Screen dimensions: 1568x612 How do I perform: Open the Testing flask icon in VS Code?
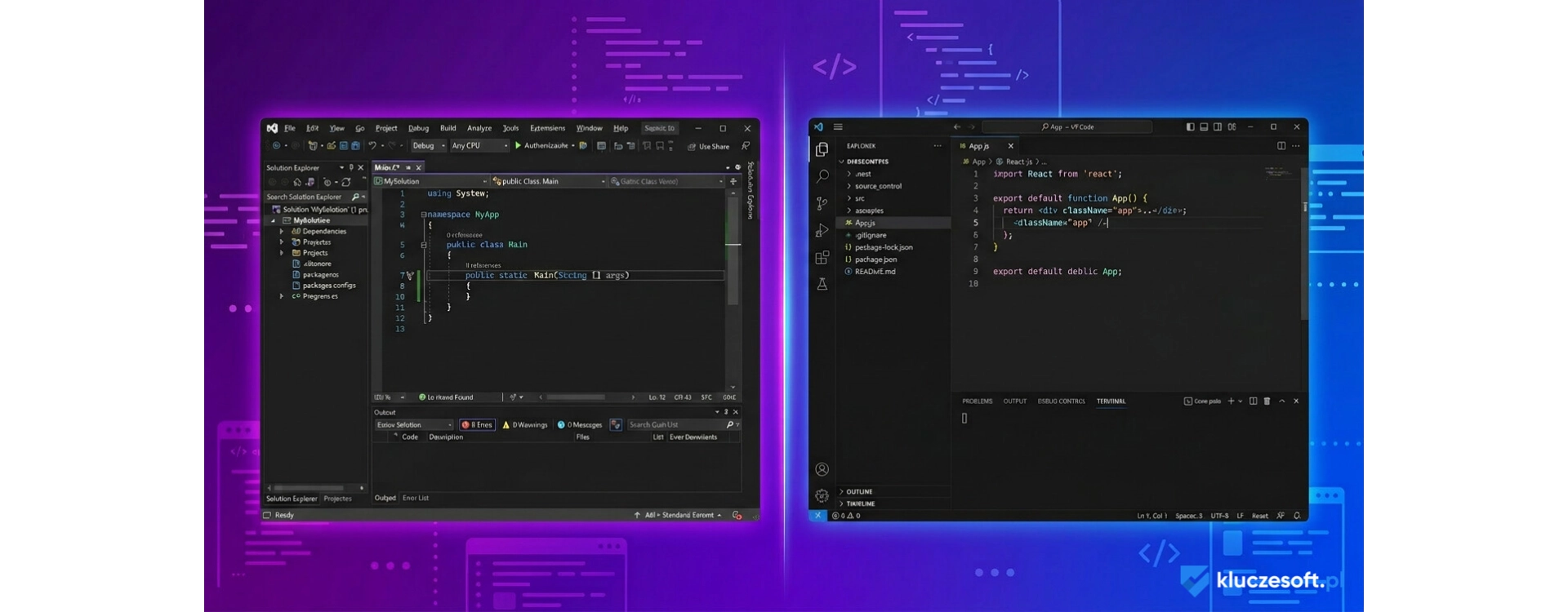[x=822, y=284]
